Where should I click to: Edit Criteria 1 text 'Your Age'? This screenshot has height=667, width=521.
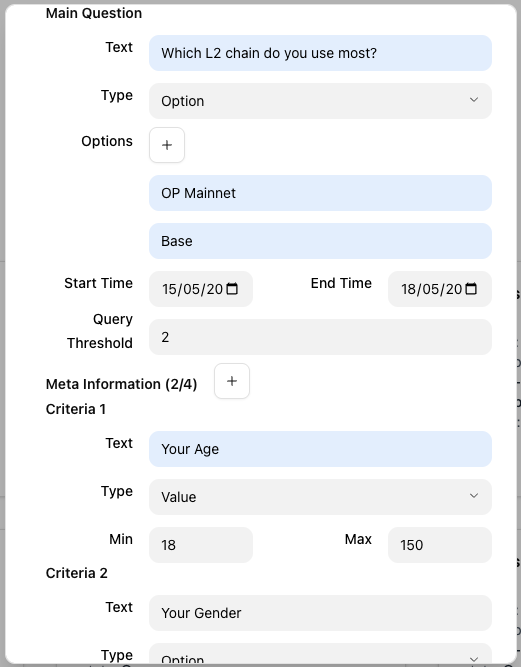pos(320,449)
